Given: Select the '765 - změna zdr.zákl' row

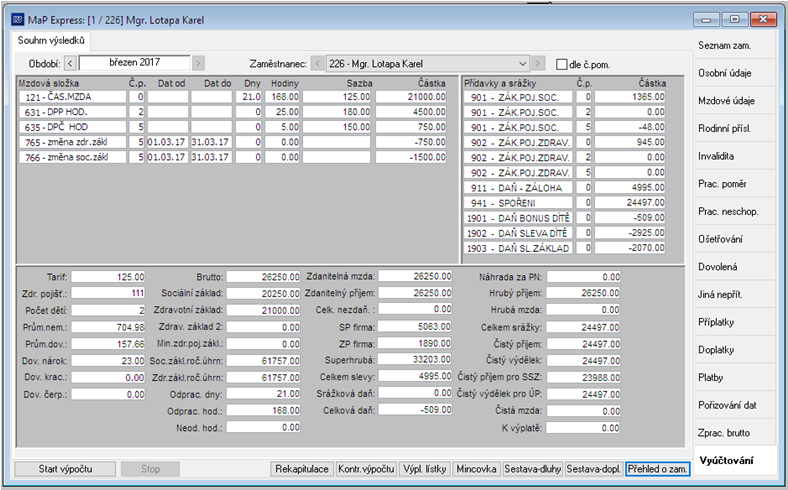Looking at the screenshot, I should click(x=232, y=142).
